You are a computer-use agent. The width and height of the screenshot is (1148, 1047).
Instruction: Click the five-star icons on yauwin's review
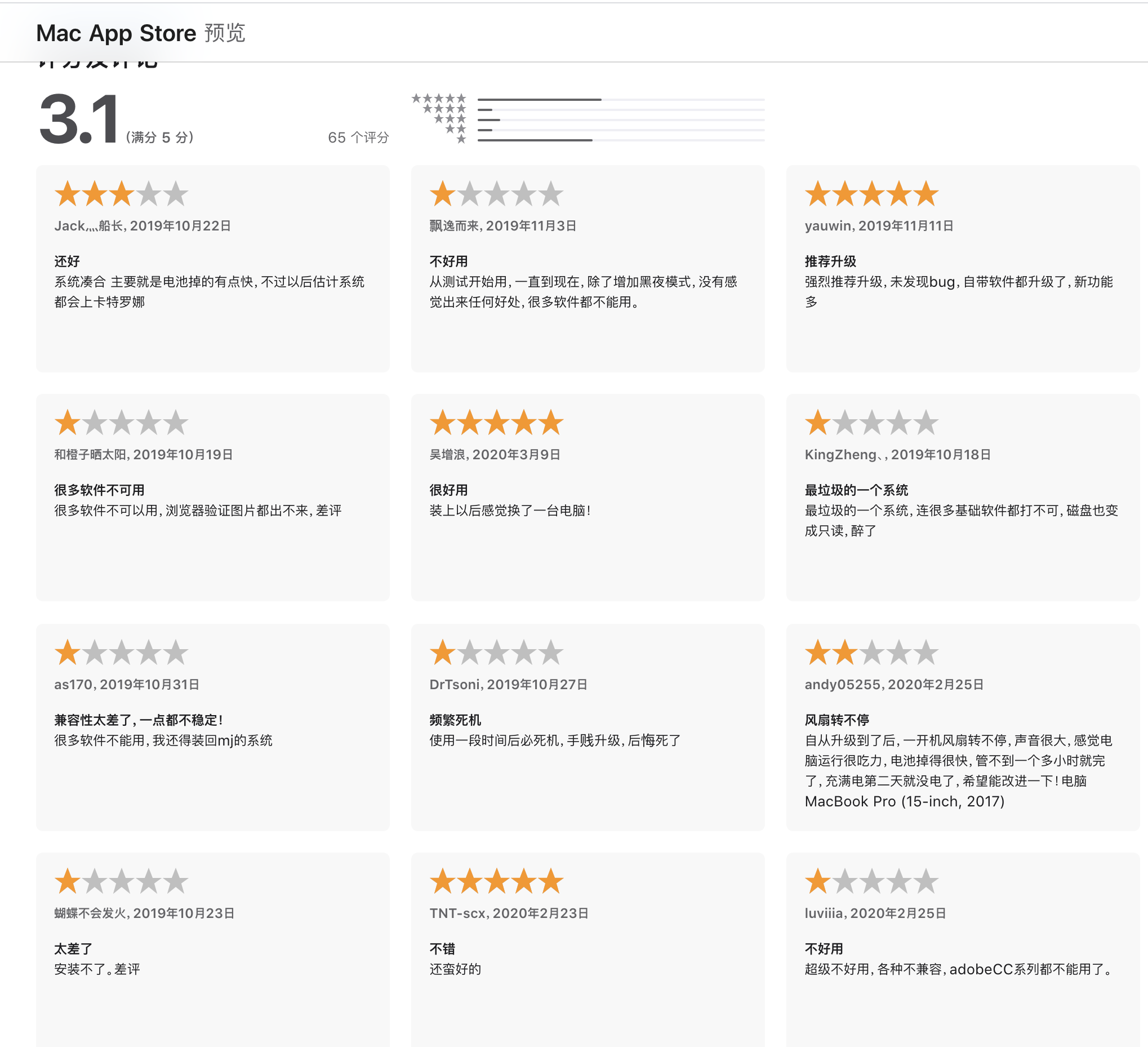872,194
